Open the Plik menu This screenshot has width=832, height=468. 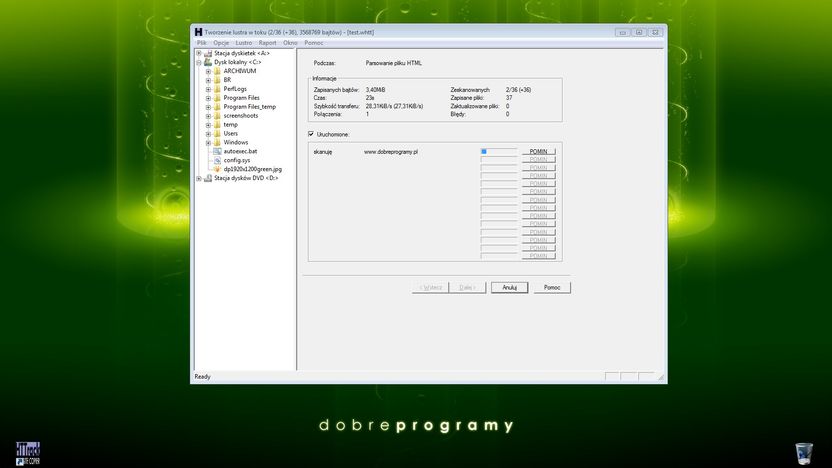click(202, 43)
